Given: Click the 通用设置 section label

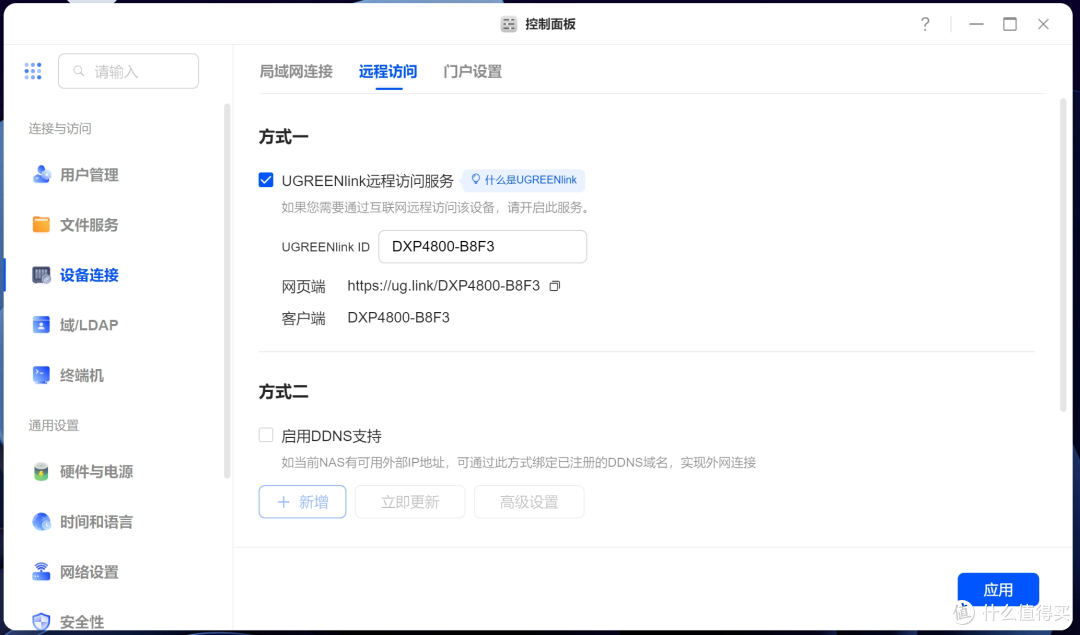Looking at the screenshot, I should pyautogui.click(x=54, y=425).
